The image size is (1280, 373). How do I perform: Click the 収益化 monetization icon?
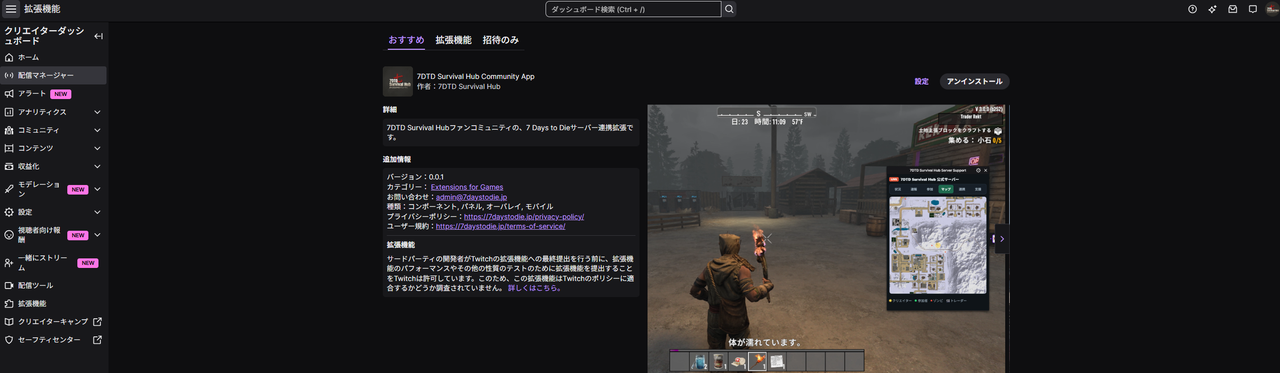click(x=9, y=166)
